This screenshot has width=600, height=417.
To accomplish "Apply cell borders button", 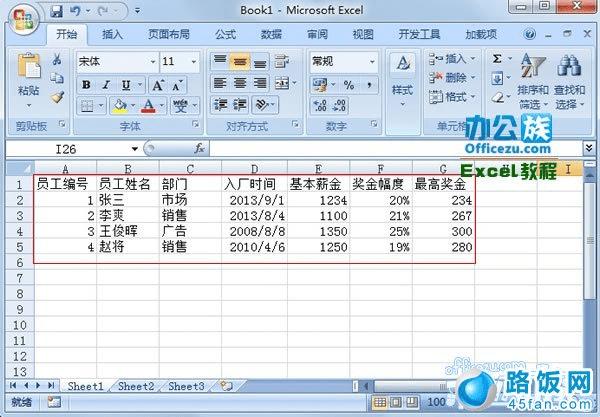I will tap(87, 106).
